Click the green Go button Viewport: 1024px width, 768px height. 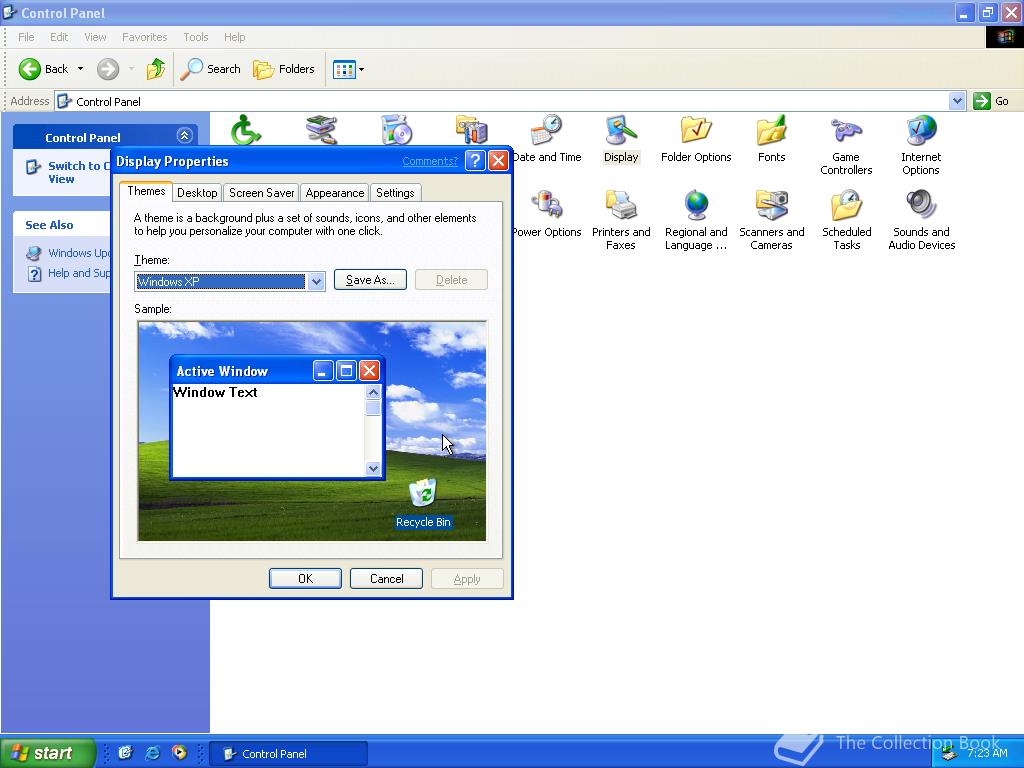(x=991, y=101)
